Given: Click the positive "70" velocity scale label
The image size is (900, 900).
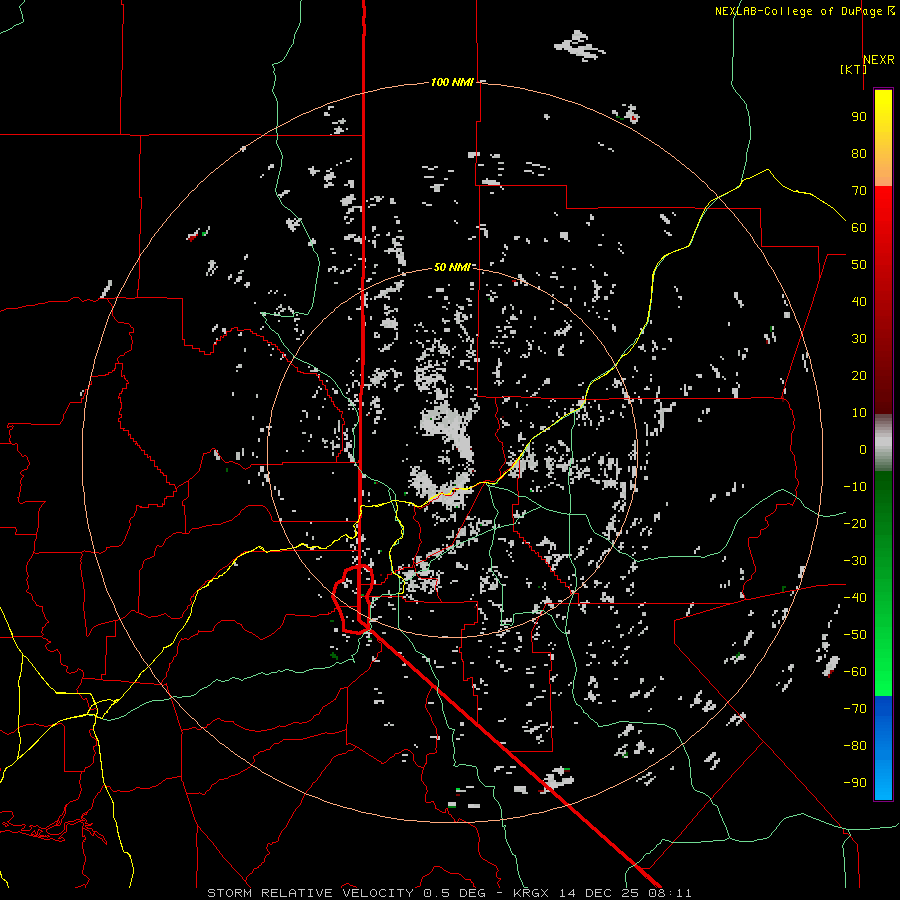Looking at the screenshot, I should (x=859, y=191).
